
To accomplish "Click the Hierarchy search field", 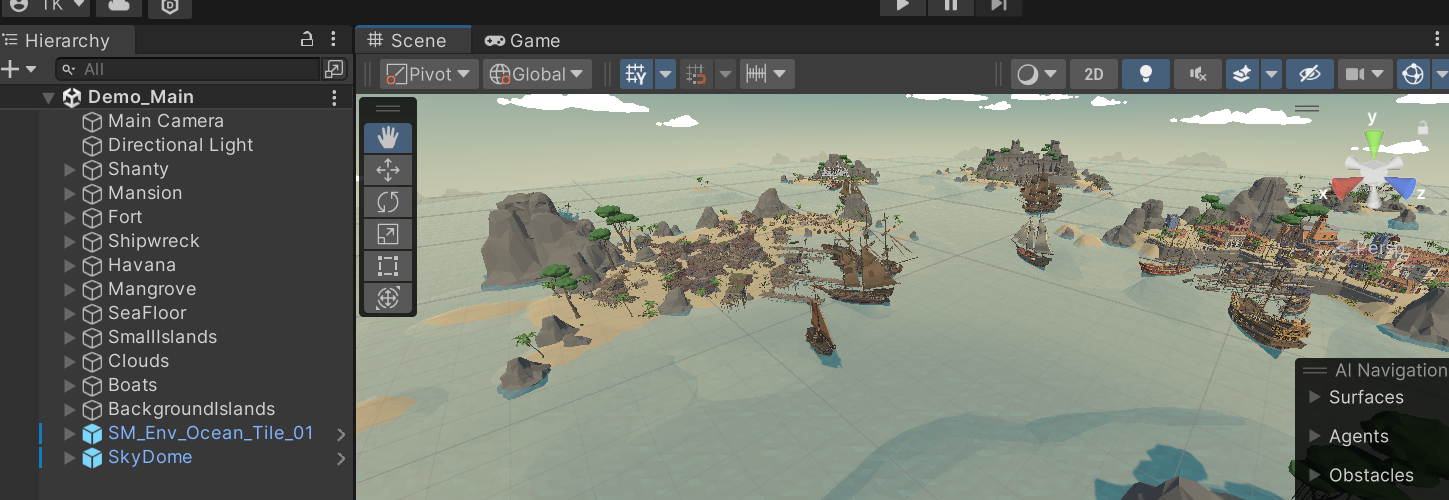I will point(189,69).
